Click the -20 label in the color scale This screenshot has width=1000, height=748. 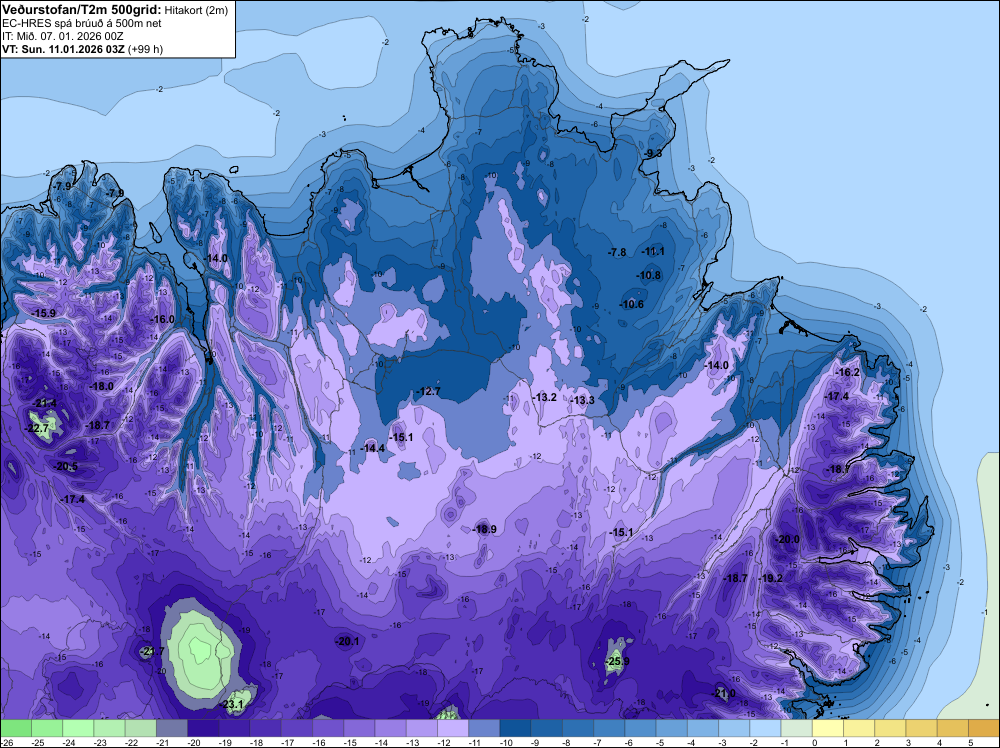coord(195,742)
